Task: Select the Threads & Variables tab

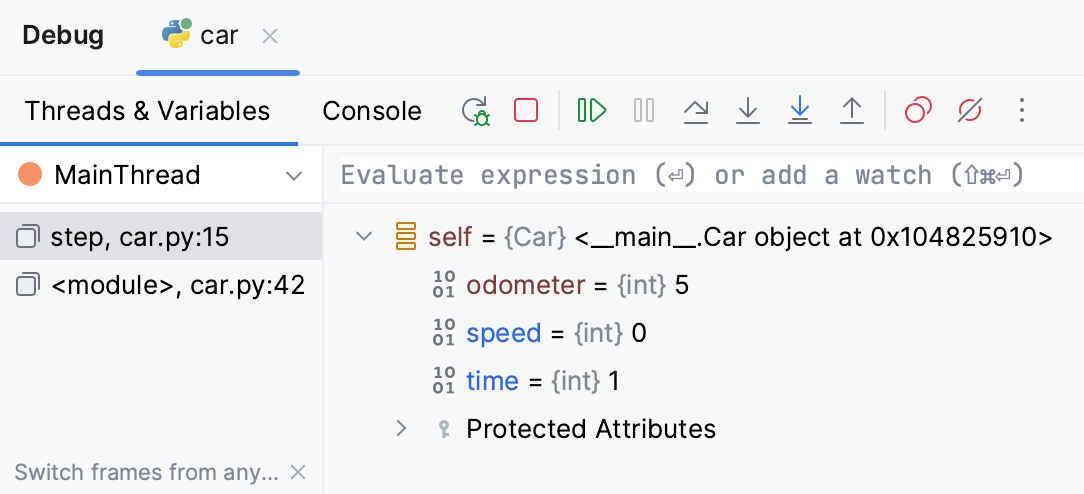Action: click(x=147, y=111)
